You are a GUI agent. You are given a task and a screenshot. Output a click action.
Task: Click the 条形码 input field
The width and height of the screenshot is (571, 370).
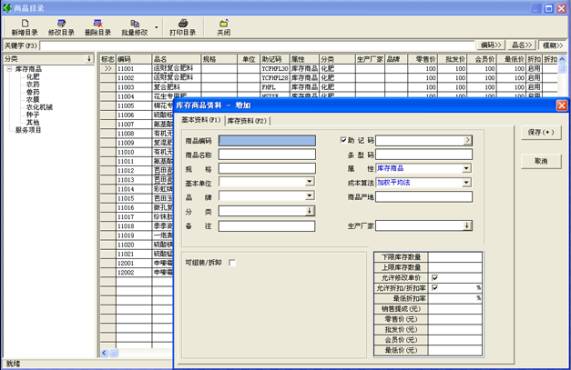click(424, 154)
